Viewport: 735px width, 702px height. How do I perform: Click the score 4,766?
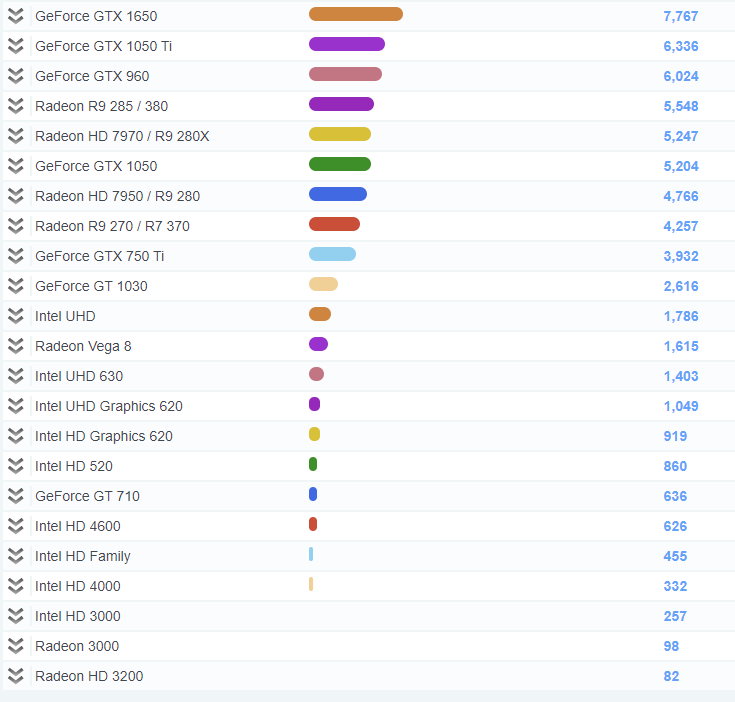point(681,196)
